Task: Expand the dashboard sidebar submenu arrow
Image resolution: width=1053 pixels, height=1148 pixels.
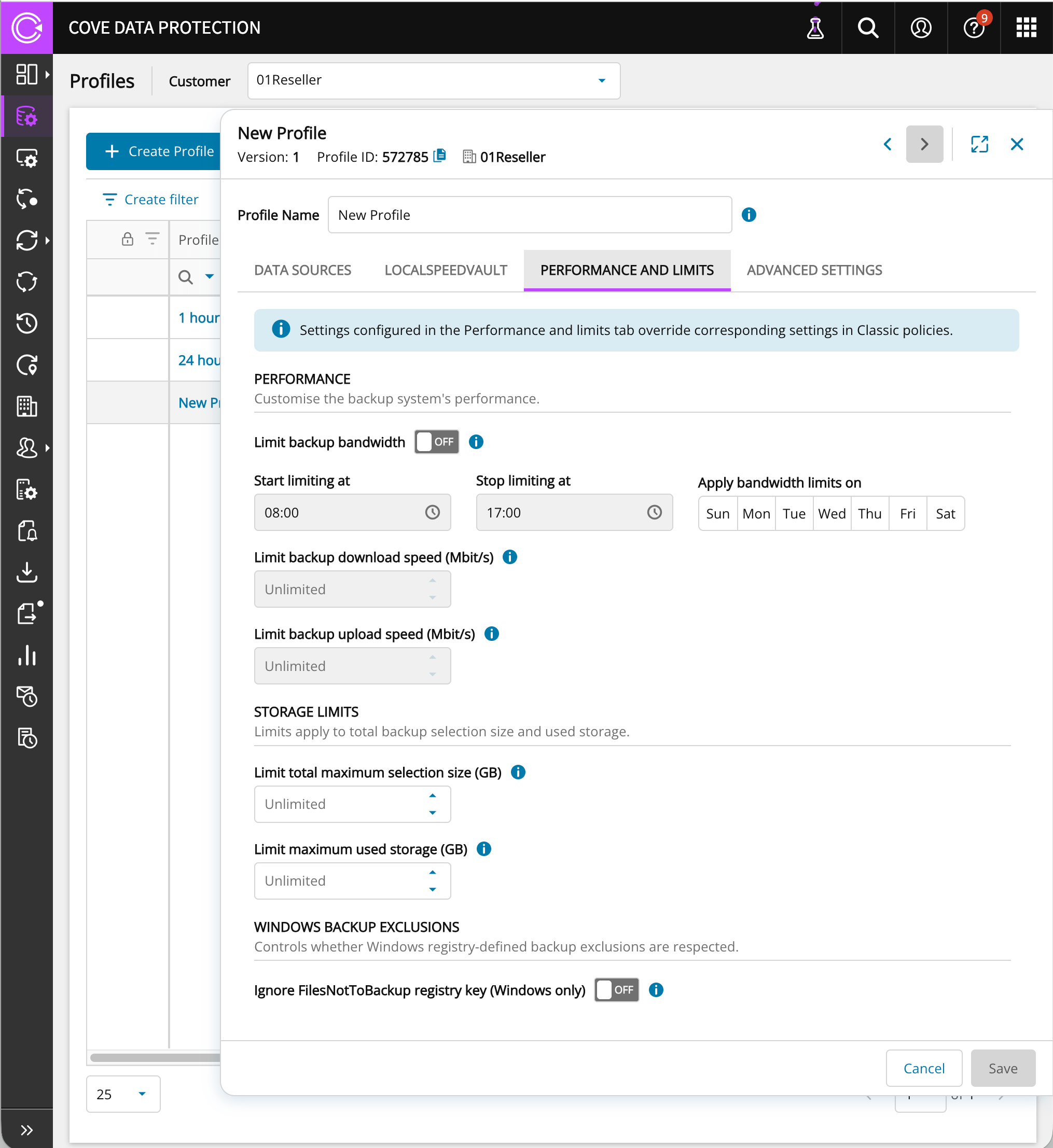Action: pos(47,74)
